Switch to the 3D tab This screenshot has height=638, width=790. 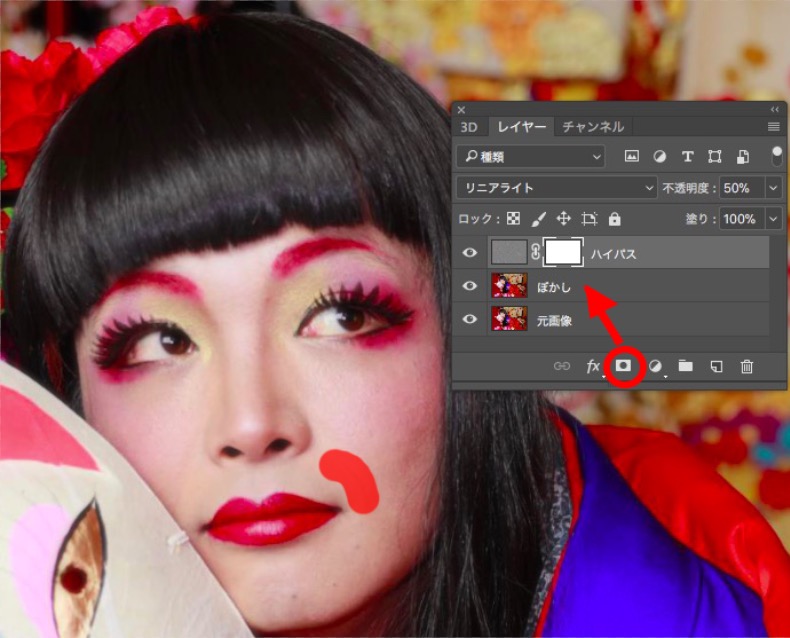pos(469,127)
